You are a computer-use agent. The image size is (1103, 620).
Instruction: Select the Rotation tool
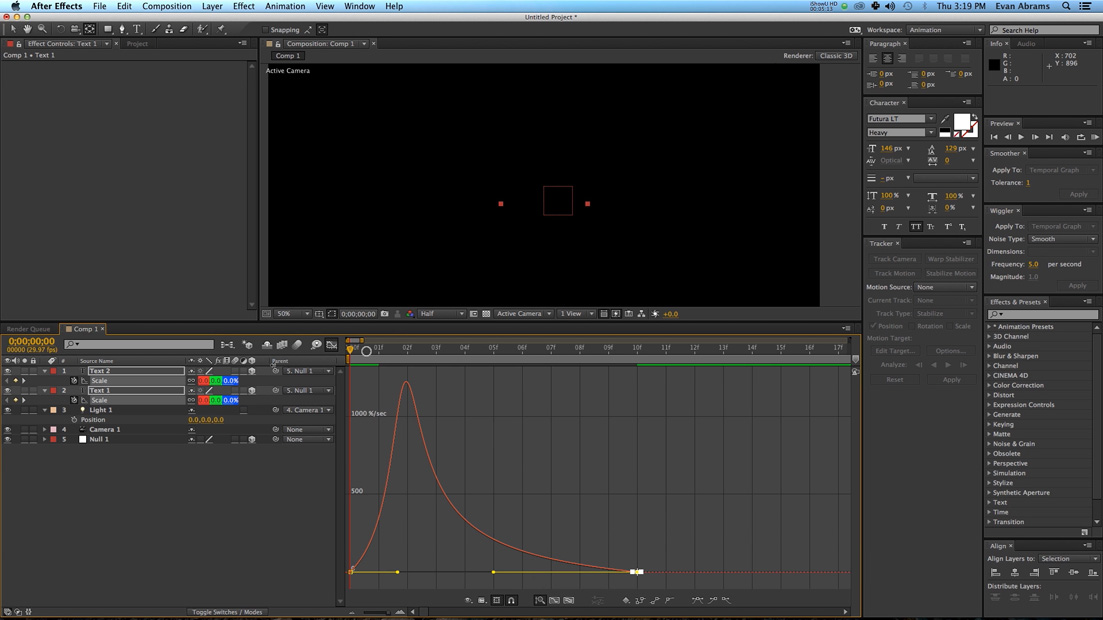click(60, 29)
